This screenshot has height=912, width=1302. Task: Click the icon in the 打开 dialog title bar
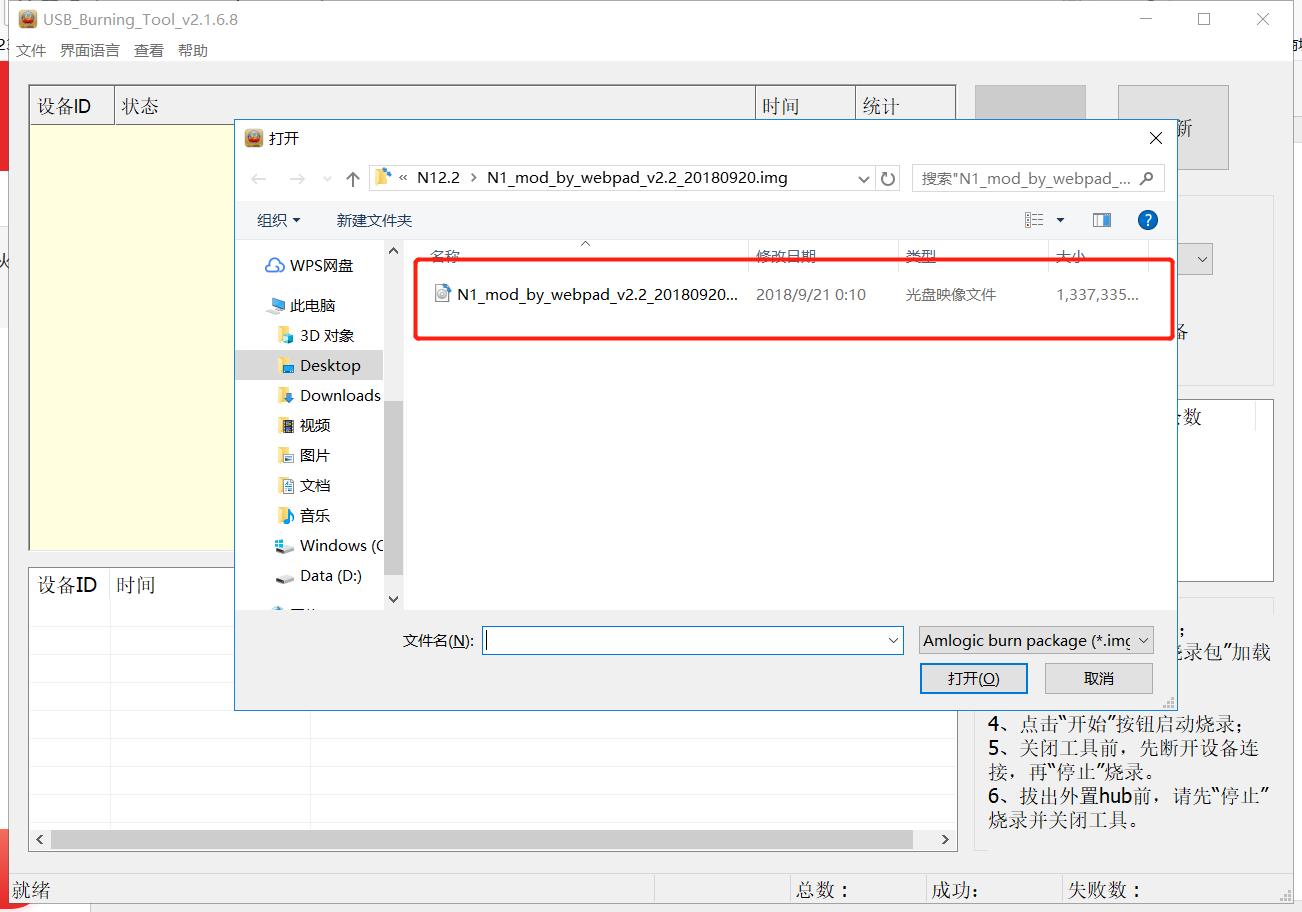tap(254, 138)
